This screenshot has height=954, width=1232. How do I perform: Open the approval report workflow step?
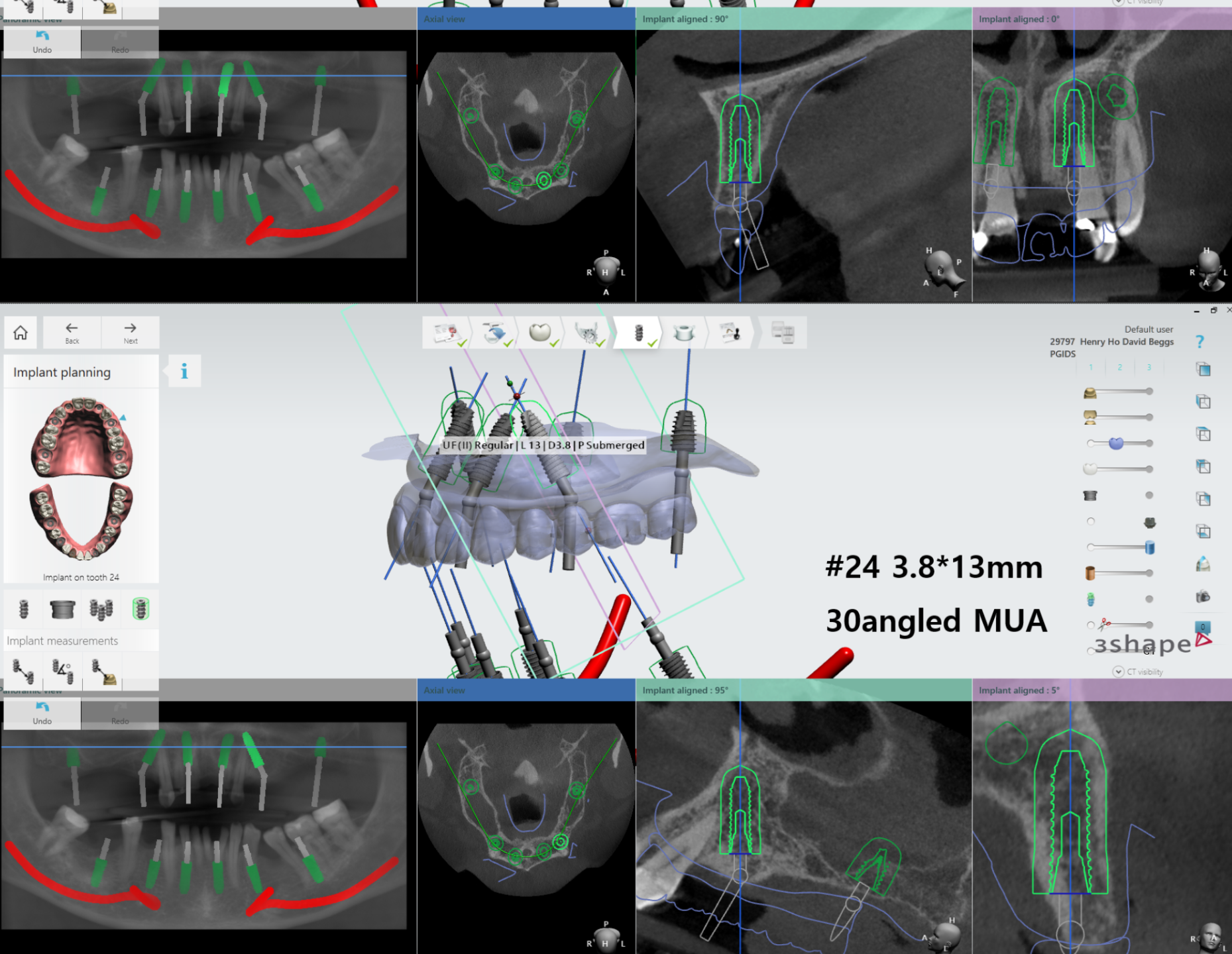point(730,333)
